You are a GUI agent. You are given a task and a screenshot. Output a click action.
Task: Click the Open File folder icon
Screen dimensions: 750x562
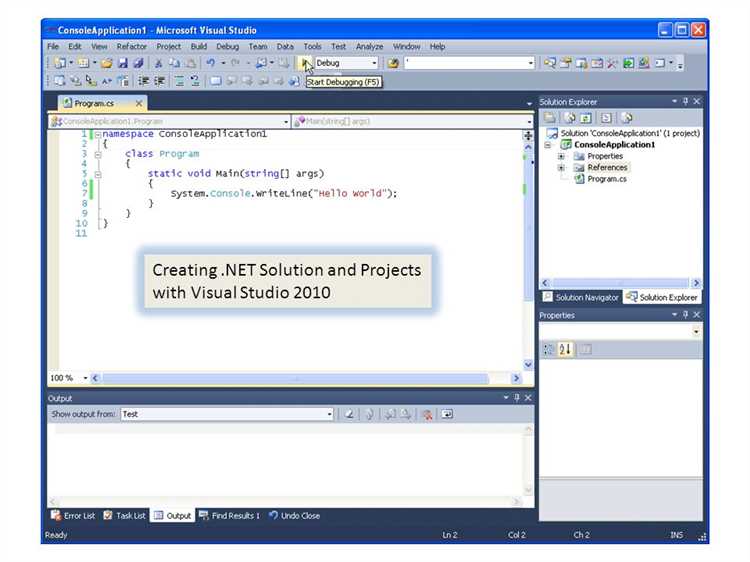(107, 63)
